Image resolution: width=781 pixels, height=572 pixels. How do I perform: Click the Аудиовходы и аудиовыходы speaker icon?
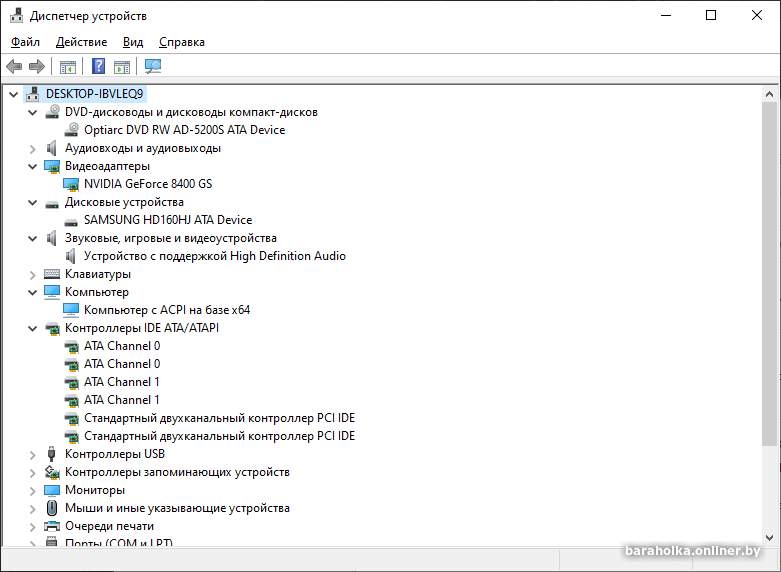click(x=51, y=148)
